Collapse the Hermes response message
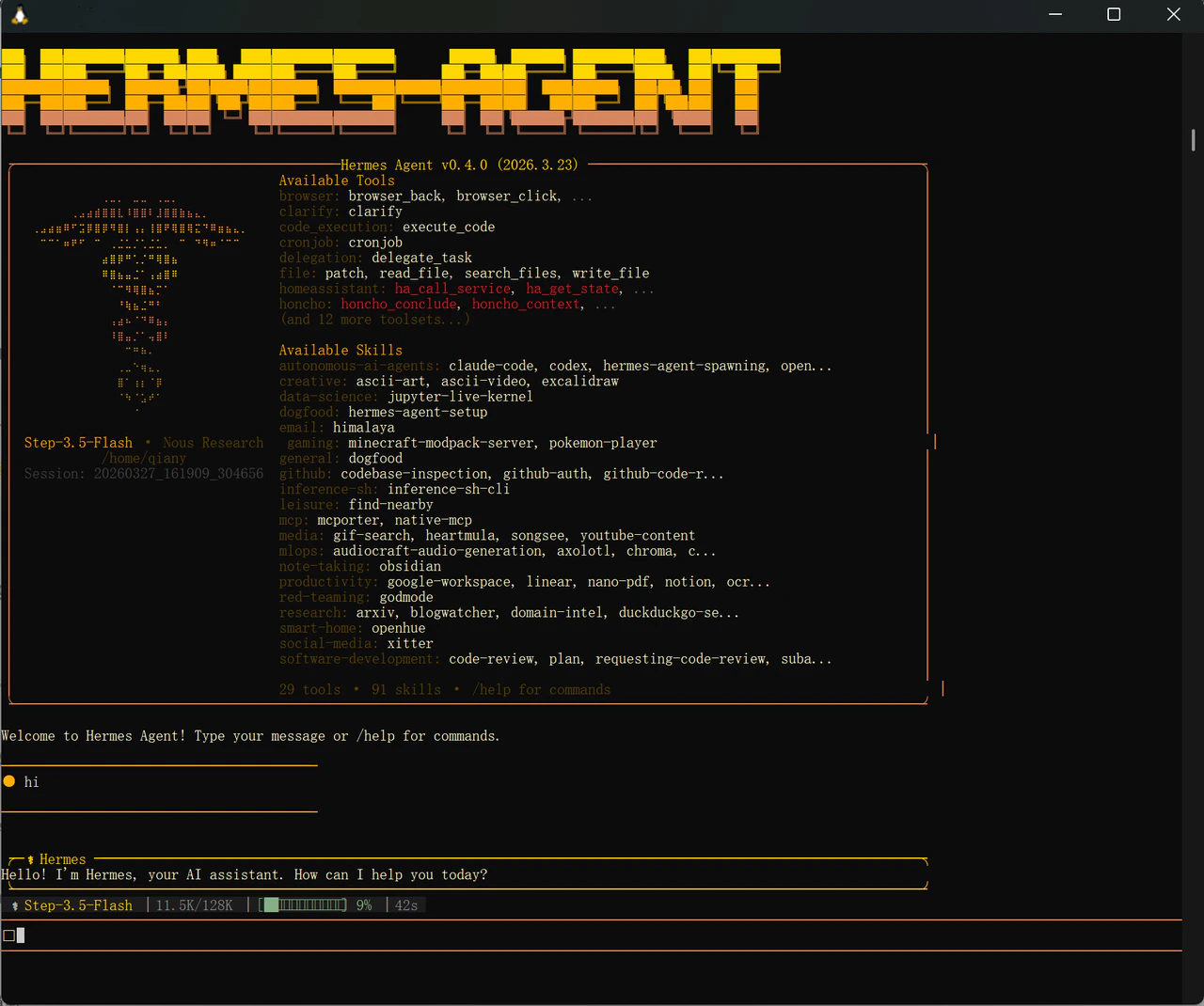 click(x=62, y=858)
